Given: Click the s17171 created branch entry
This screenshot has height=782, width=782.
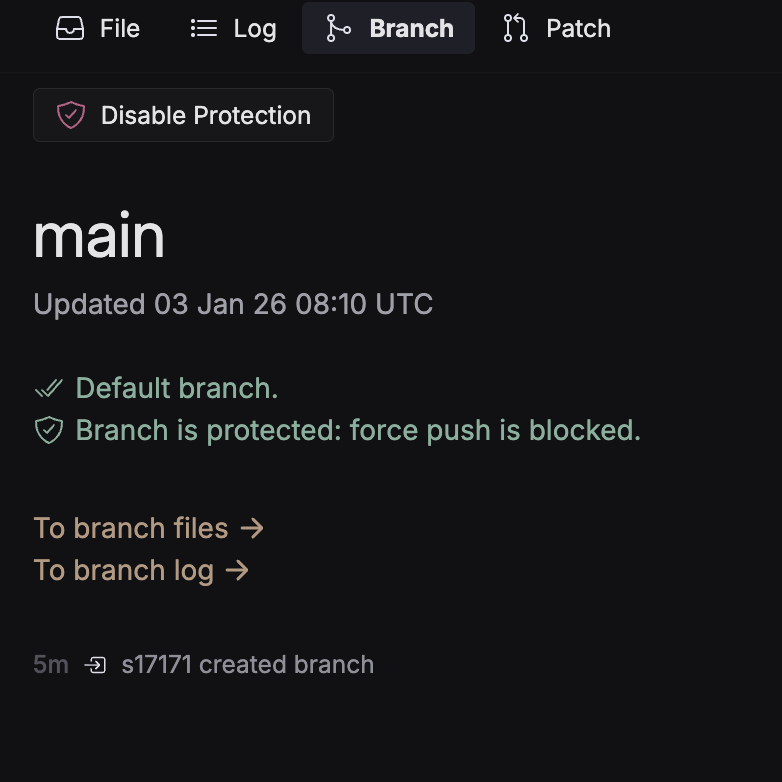Looking at the screenshot, I should click(x=247, y=665).
